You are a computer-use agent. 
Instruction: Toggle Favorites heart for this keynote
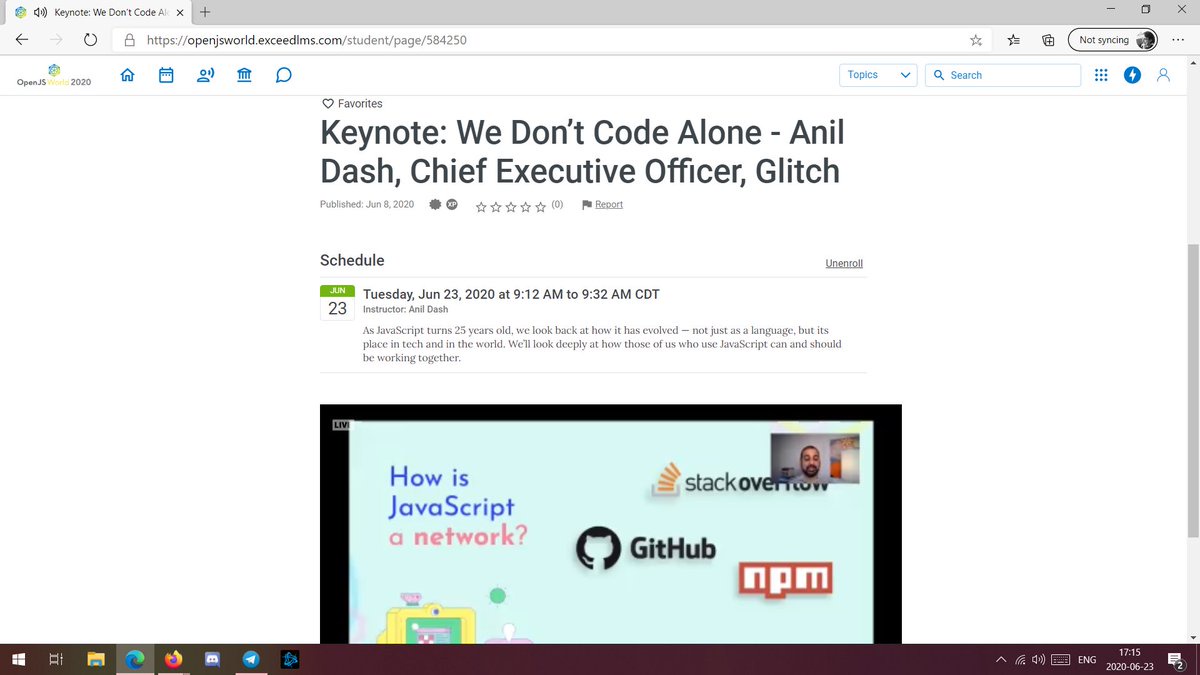327,104
